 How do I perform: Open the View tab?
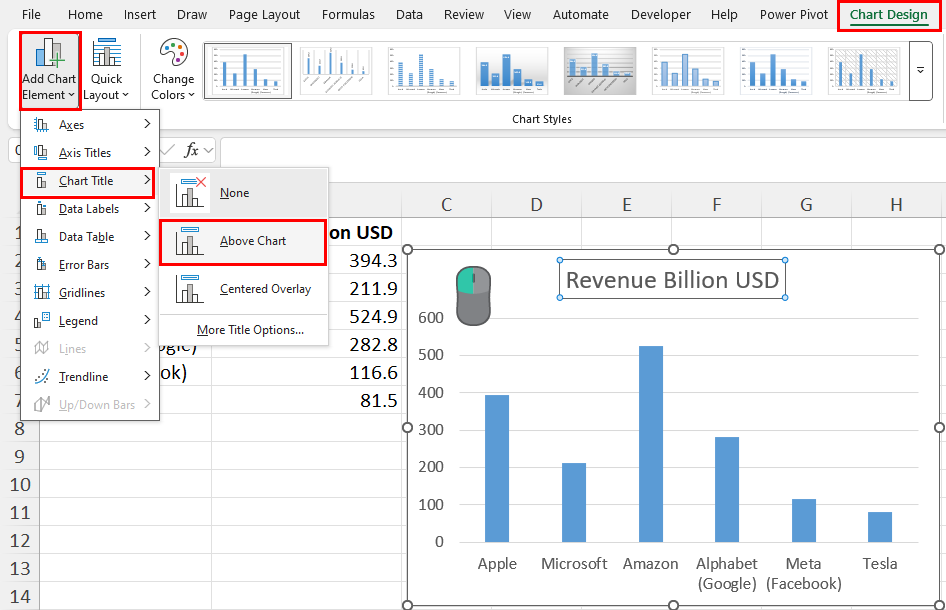[x=517, y=14]
